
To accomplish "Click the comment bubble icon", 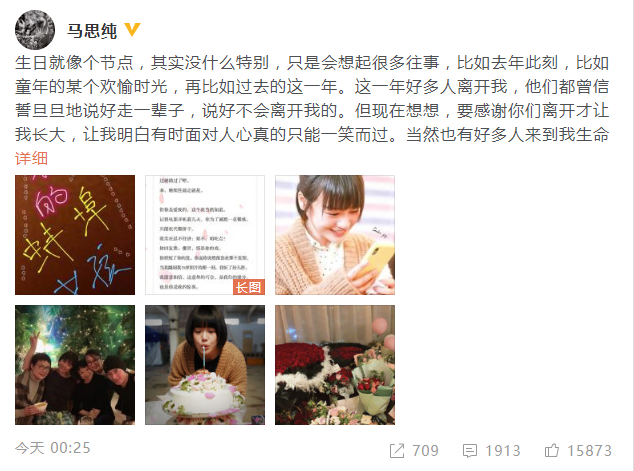I will 469,450.
